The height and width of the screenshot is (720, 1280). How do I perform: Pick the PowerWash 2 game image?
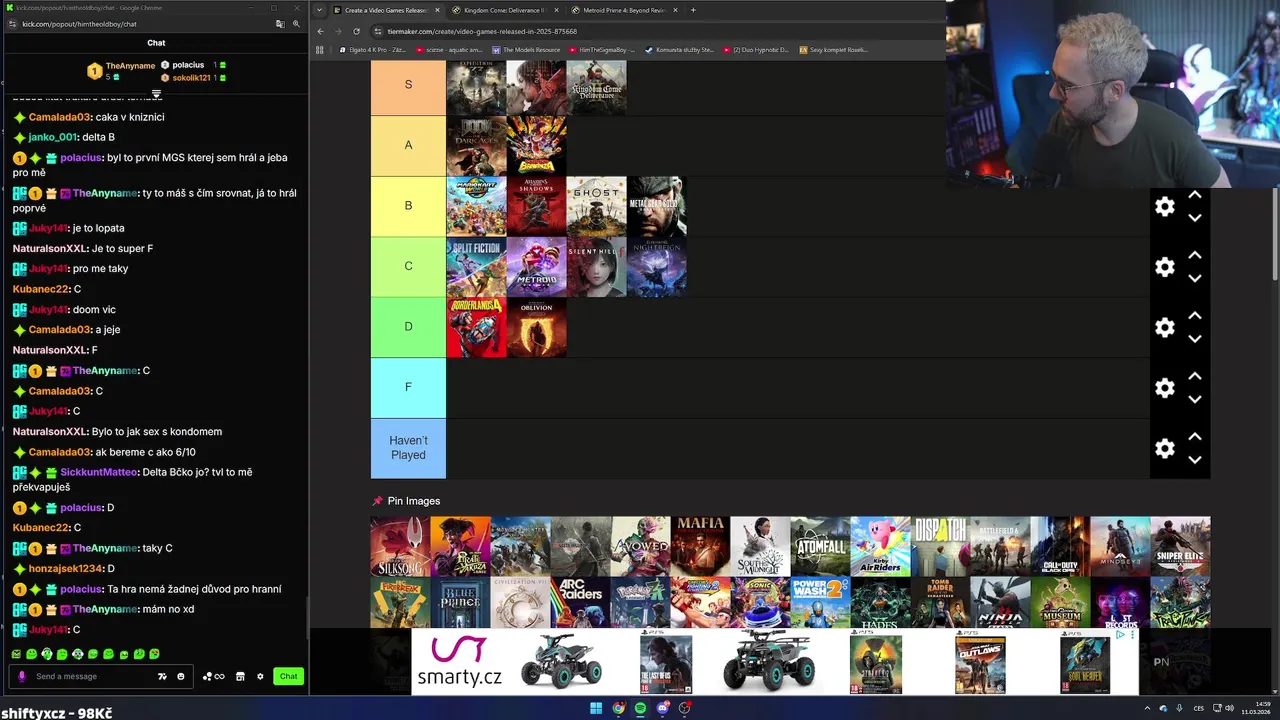(820, 603)
